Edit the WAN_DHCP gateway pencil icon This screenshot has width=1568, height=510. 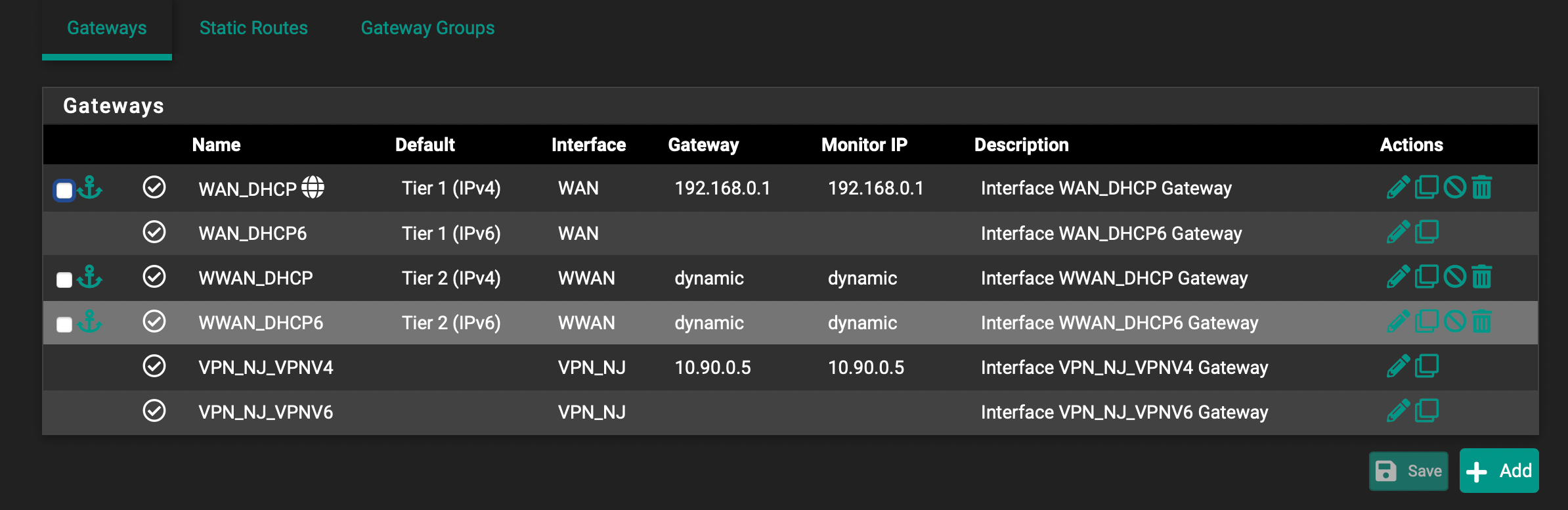[x=1398, y=188]
